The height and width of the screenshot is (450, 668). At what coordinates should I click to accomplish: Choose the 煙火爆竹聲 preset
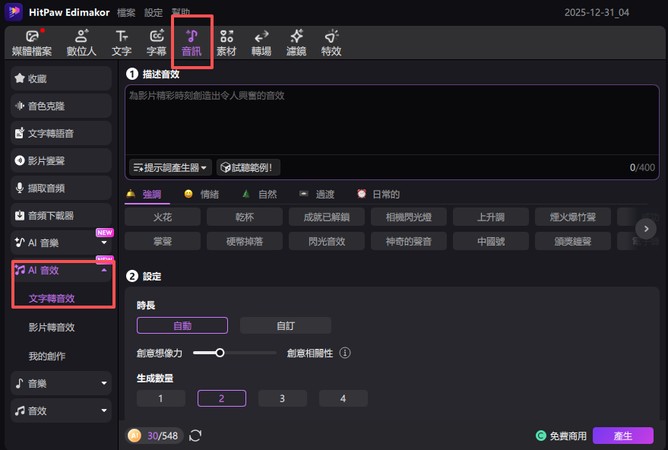[573, 217]
